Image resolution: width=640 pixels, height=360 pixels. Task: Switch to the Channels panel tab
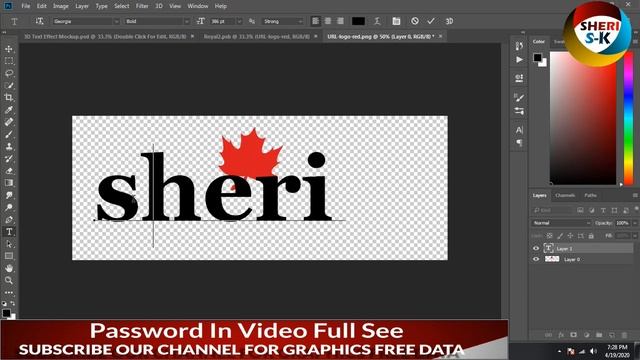point(565,196)
